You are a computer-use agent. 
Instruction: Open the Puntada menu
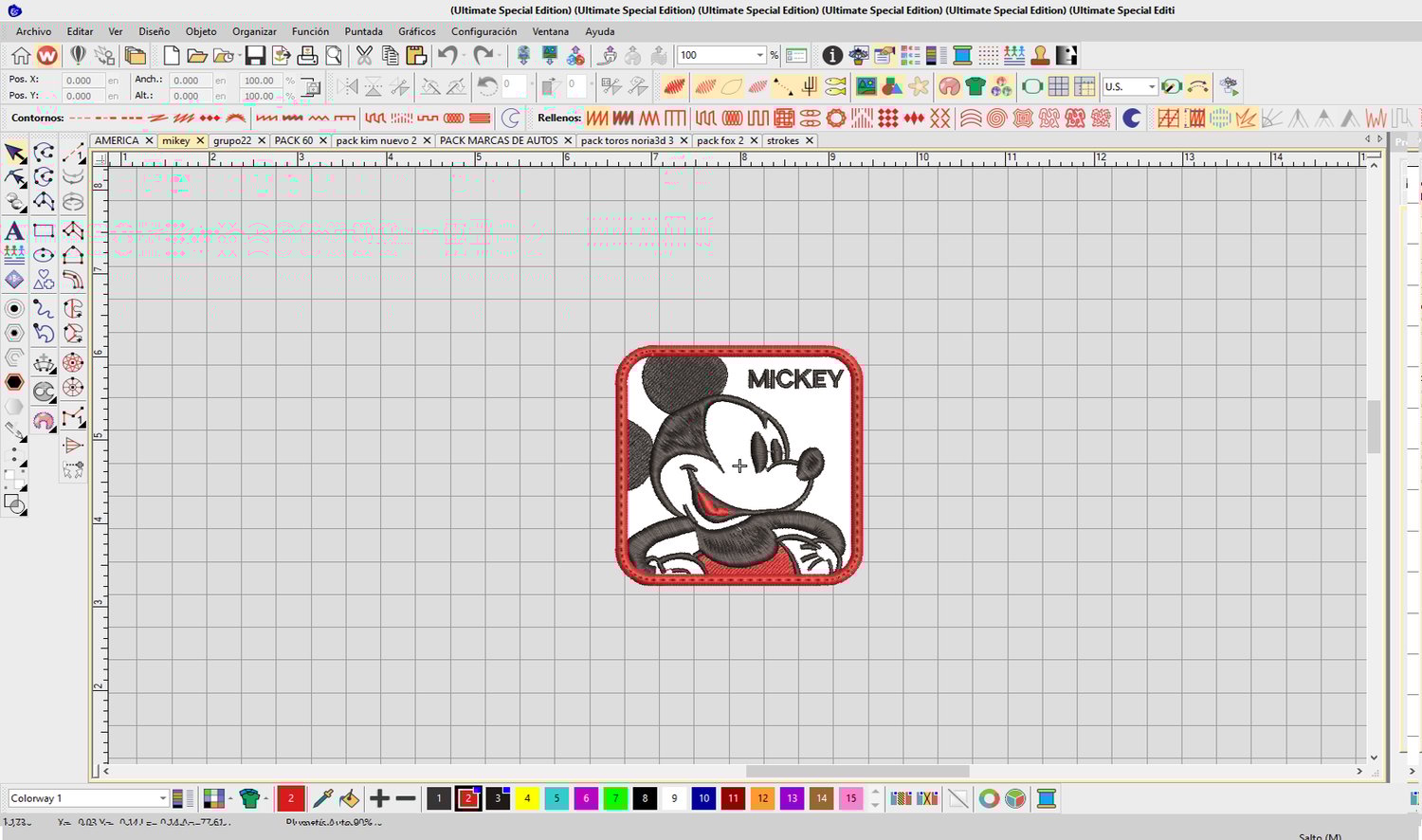(x=363, y=31)
